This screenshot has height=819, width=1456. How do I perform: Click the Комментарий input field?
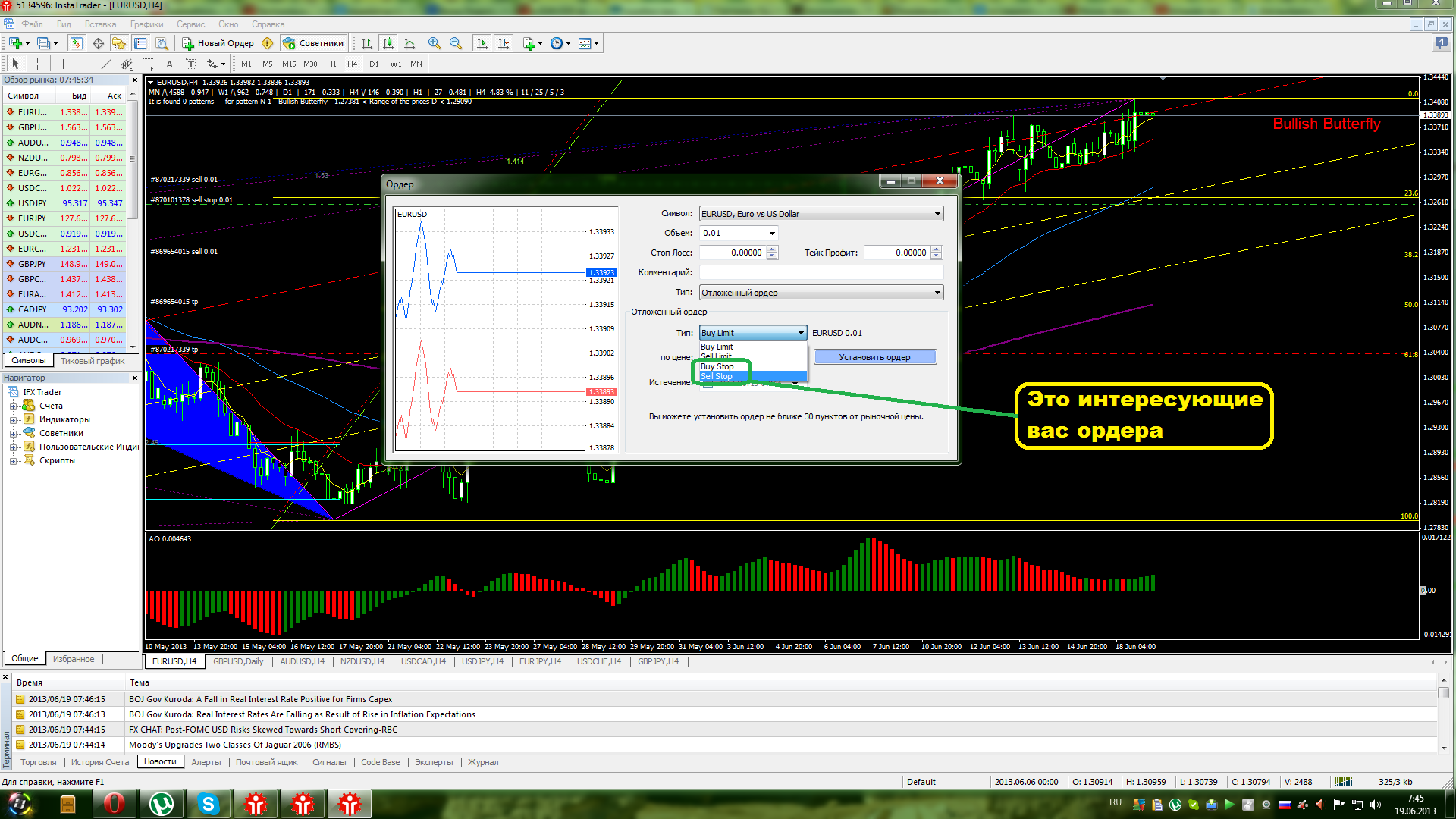coord(821,272)
